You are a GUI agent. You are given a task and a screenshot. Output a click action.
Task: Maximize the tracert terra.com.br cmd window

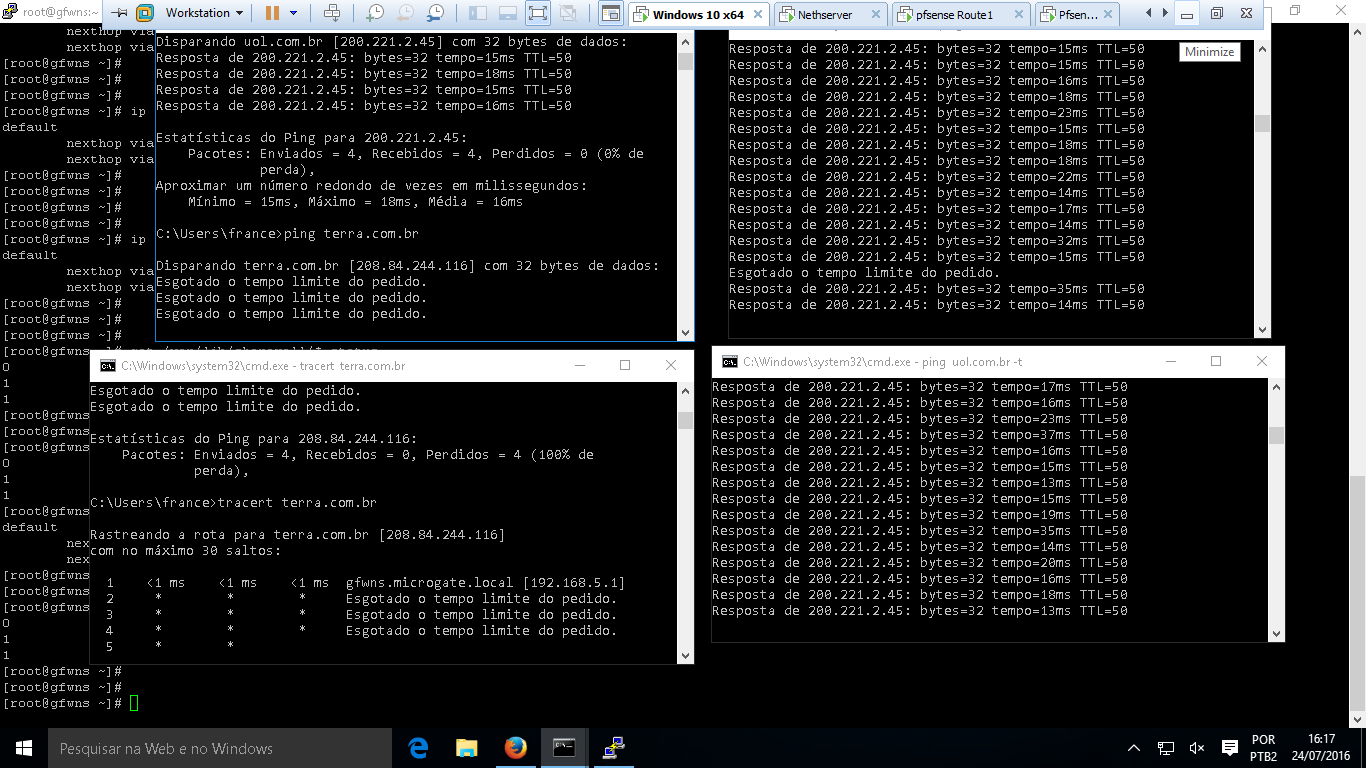tap(625, 366)
